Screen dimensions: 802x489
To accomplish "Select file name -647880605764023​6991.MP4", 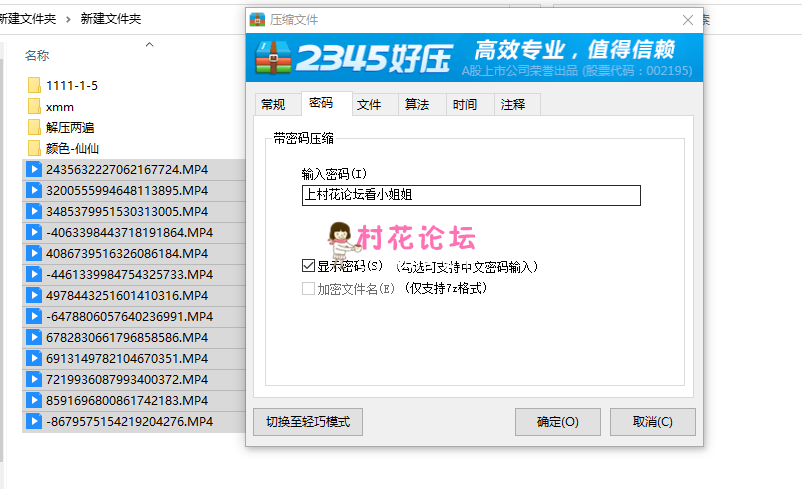I will pos(129,316).
